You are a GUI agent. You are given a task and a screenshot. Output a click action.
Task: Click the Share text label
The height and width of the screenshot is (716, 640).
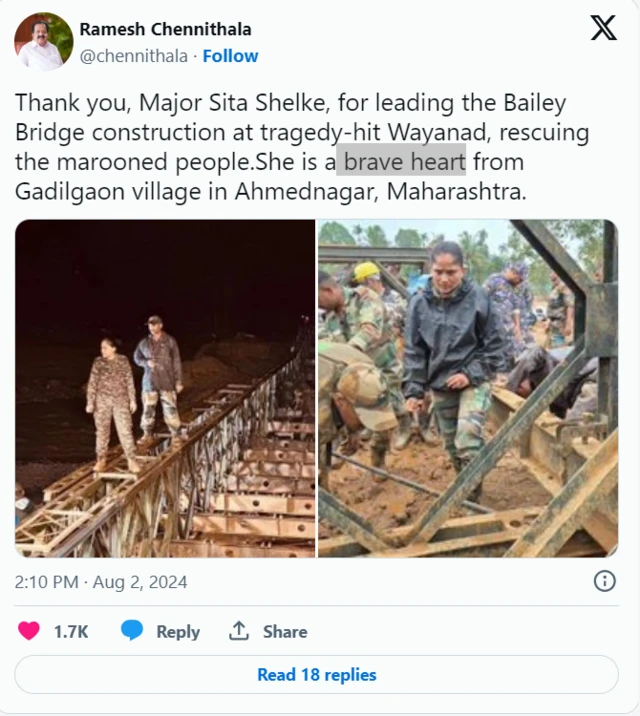(285, 632)
